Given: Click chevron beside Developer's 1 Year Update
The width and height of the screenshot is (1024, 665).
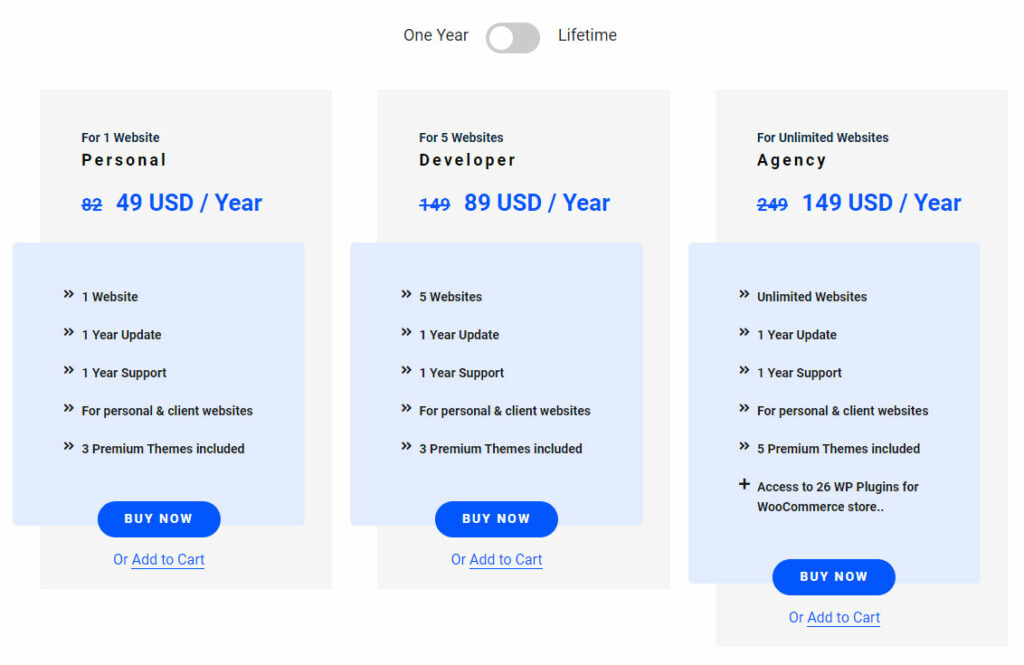Looking at the screenshot, I should tap(406, 332).
